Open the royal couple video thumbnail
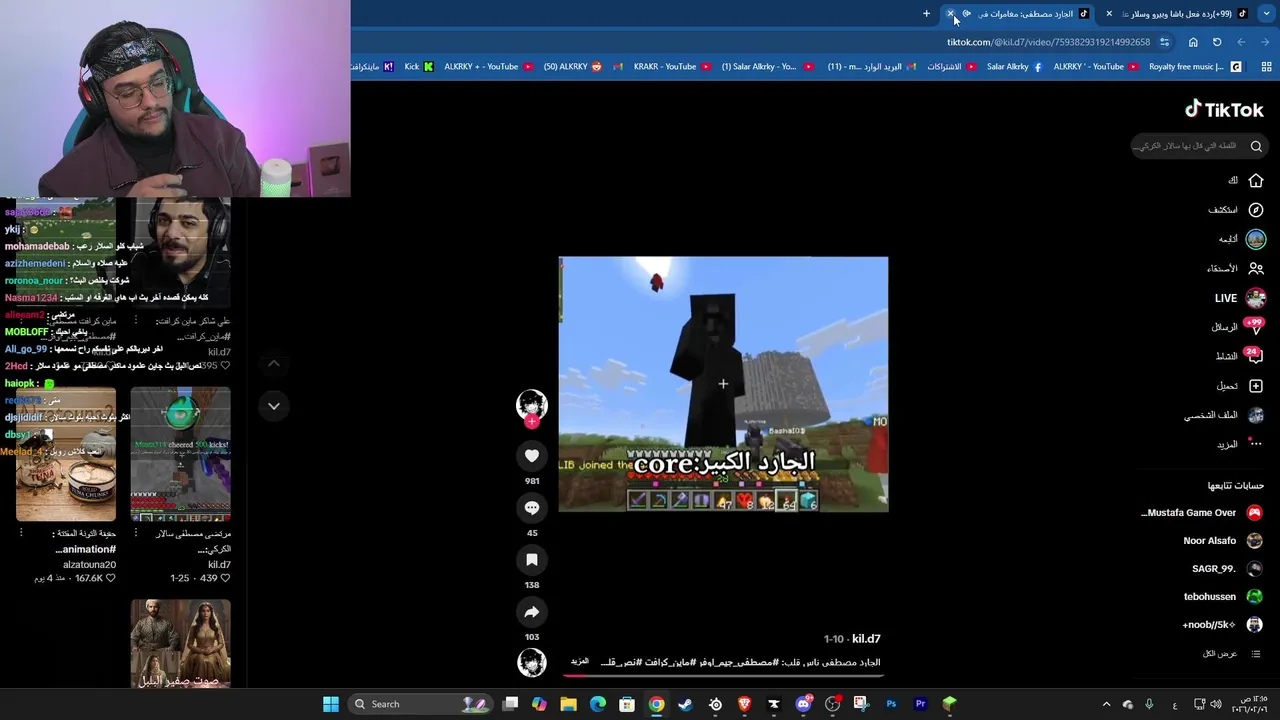This screenshot has width=1280, height=720. [x=181, y=644]
